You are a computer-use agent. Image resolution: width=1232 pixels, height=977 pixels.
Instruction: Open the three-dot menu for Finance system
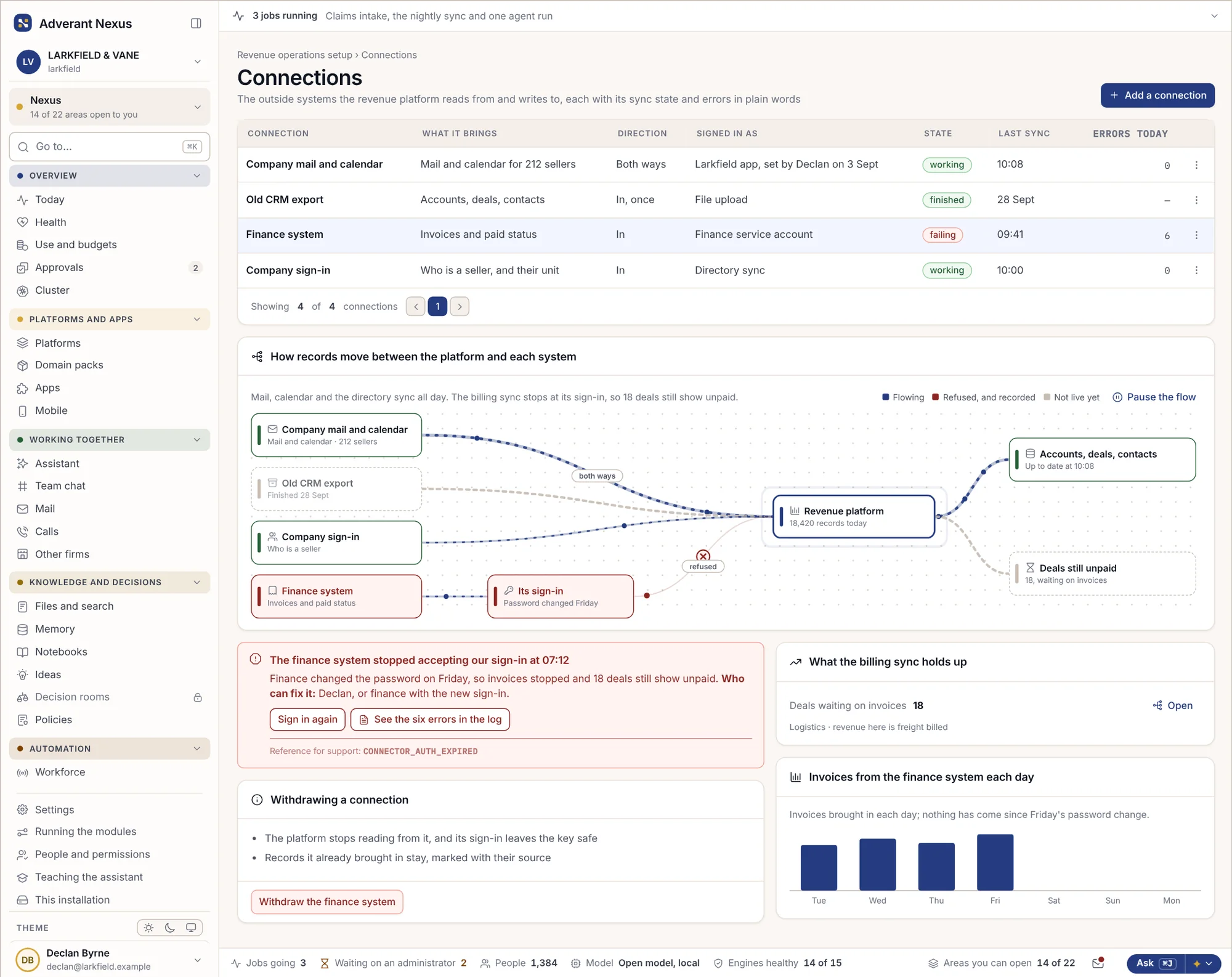coord(1196,235)
